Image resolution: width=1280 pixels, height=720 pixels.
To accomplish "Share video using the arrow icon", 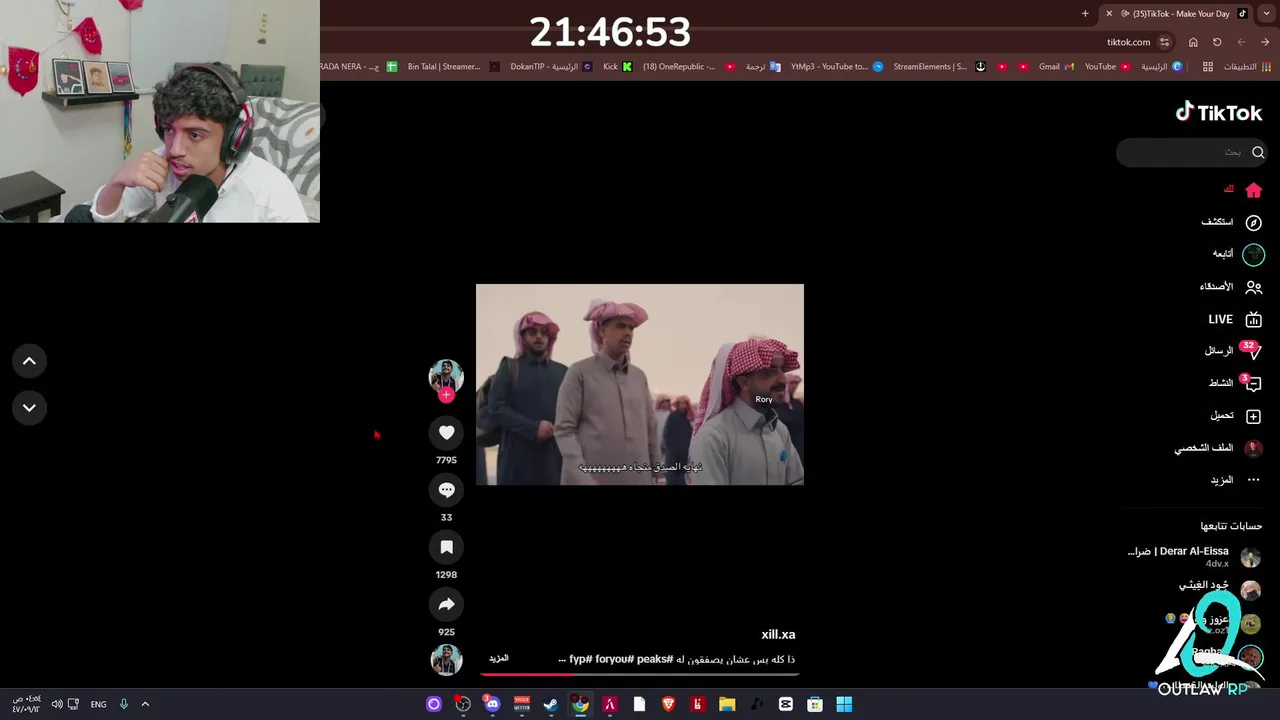I will 446,604.
